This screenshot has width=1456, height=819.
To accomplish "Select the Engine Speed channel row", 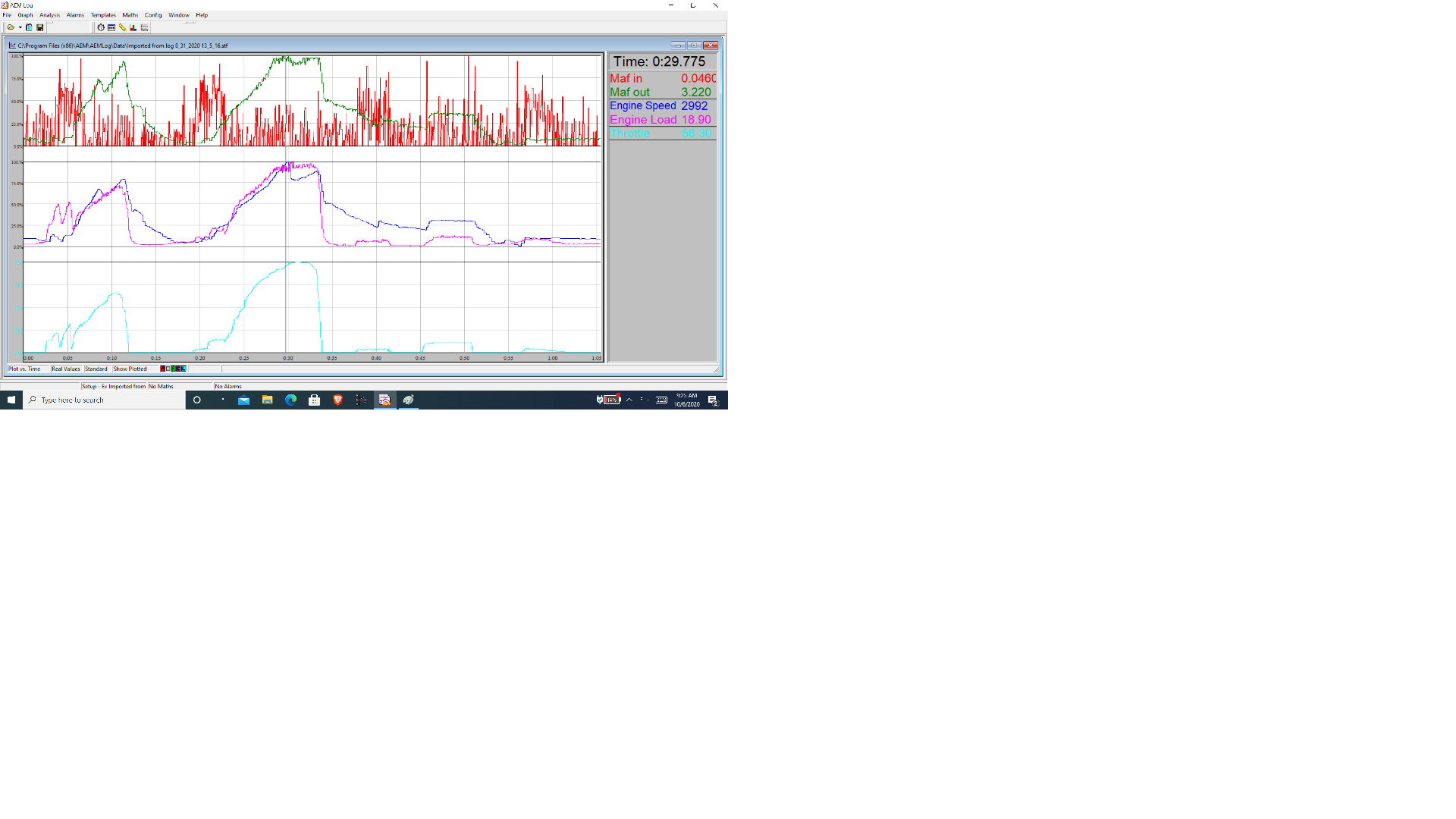I will 662,106.
